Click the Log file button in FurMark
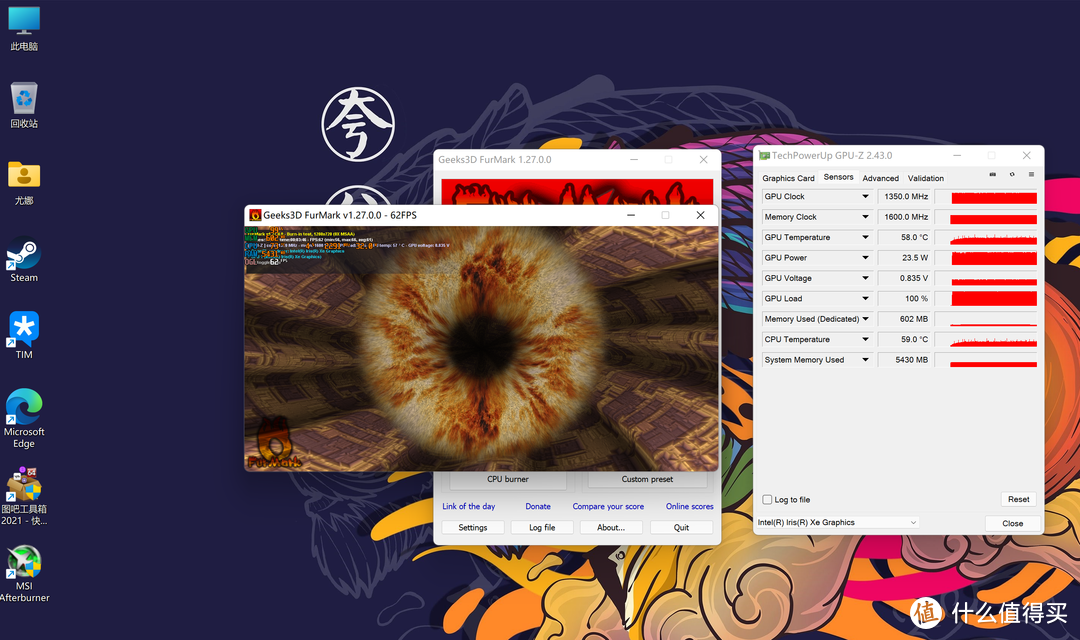 coord(542,527)
